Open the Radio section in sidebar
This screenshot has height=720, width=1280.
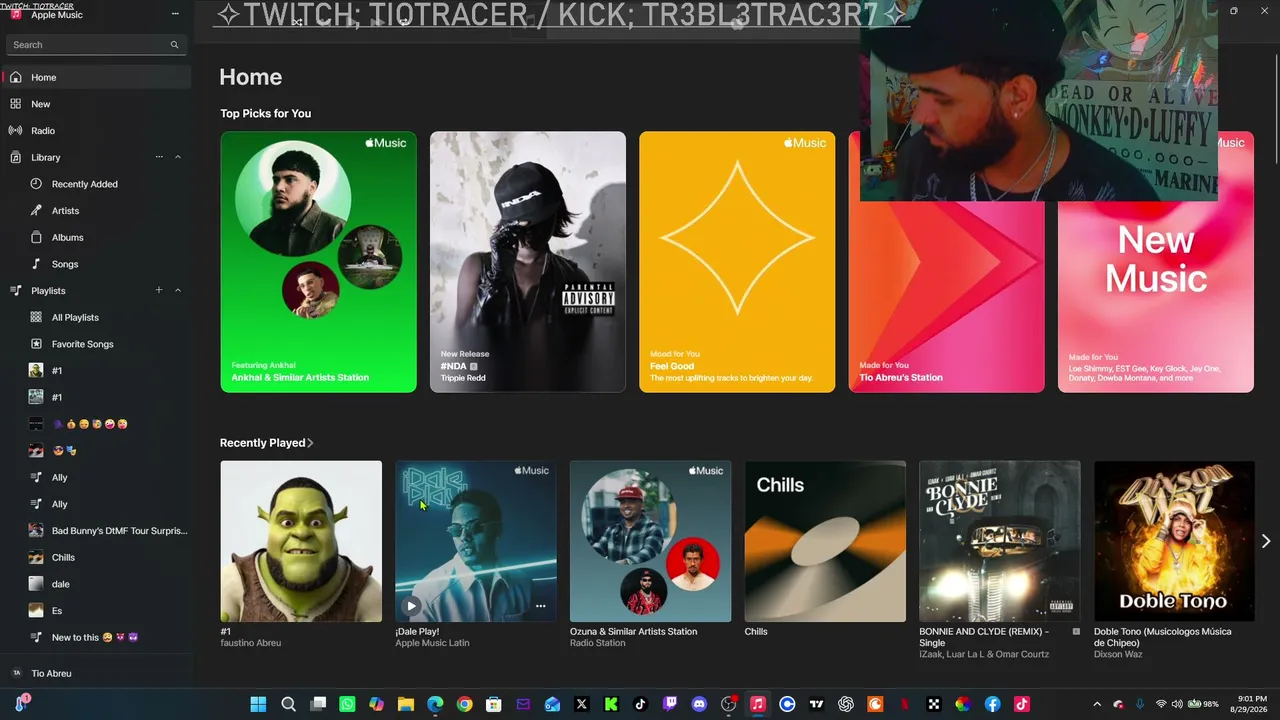click(x=96, y=131)
